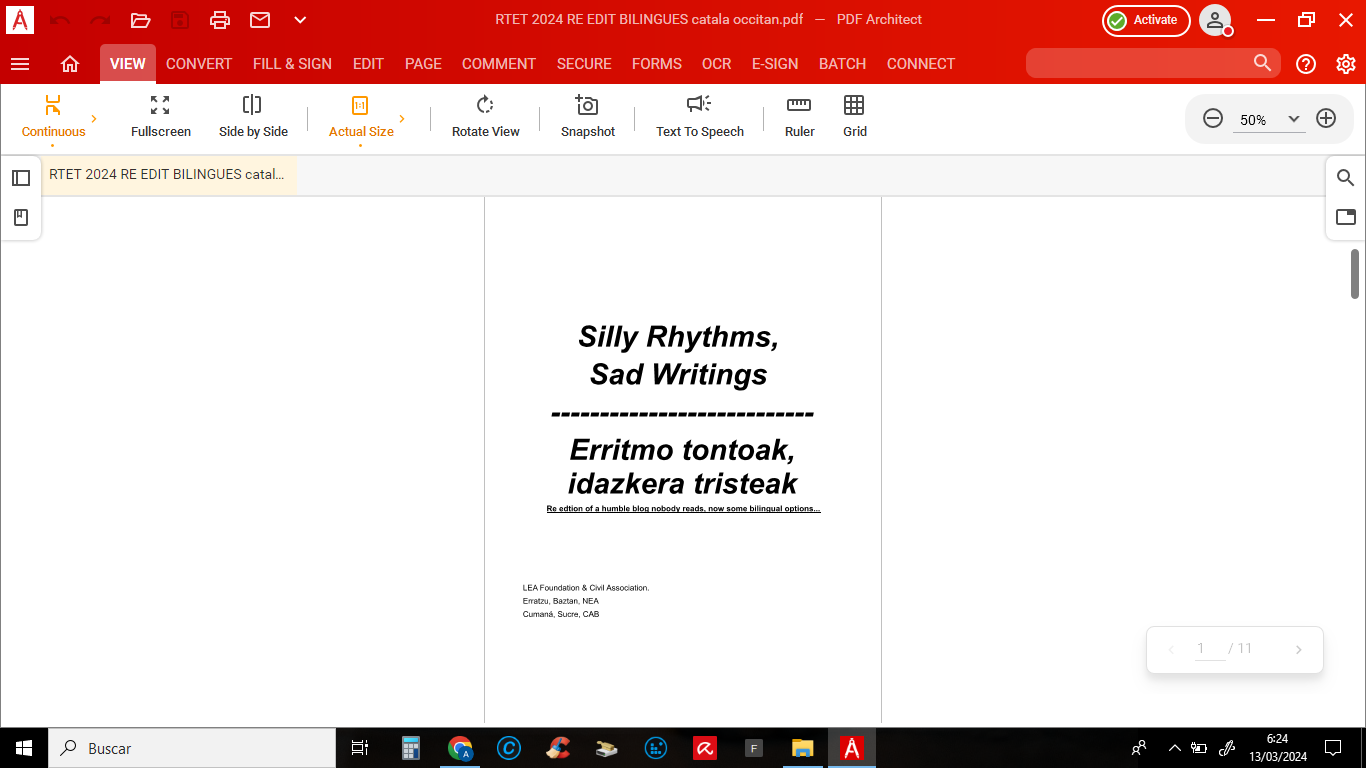Toggle the Ruler display
The height and width of the screenshot is (768, 1366).
click(799, 118)
